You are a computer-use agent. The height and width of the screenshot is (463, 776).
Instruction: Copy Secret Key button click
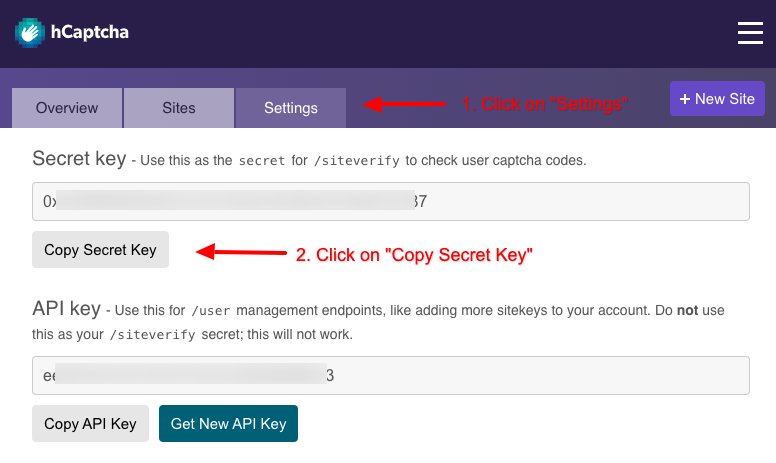[100, 249]
